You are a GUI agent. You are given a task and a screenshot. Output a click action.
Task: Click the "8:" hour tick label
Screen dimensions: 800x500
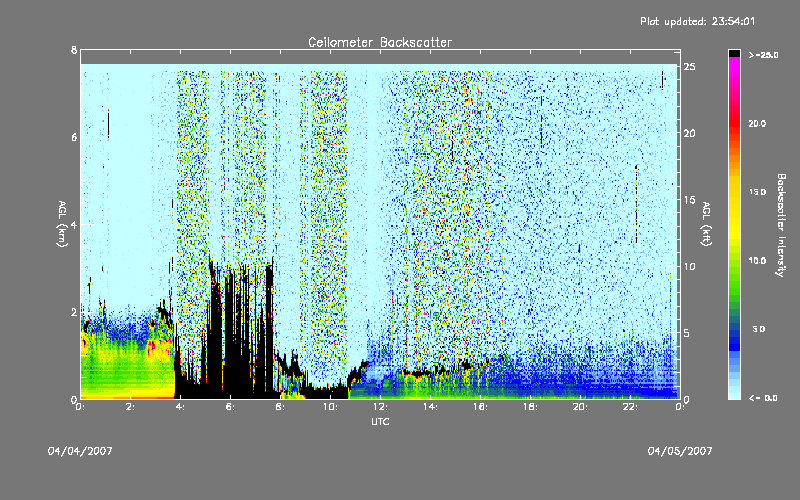[x=280, y=407]
